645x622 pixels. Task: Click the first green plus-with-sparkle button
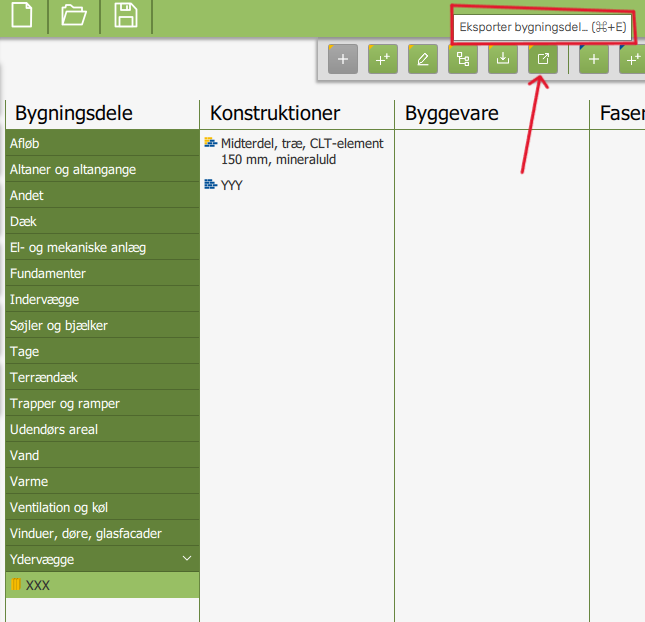coord(383,59)
